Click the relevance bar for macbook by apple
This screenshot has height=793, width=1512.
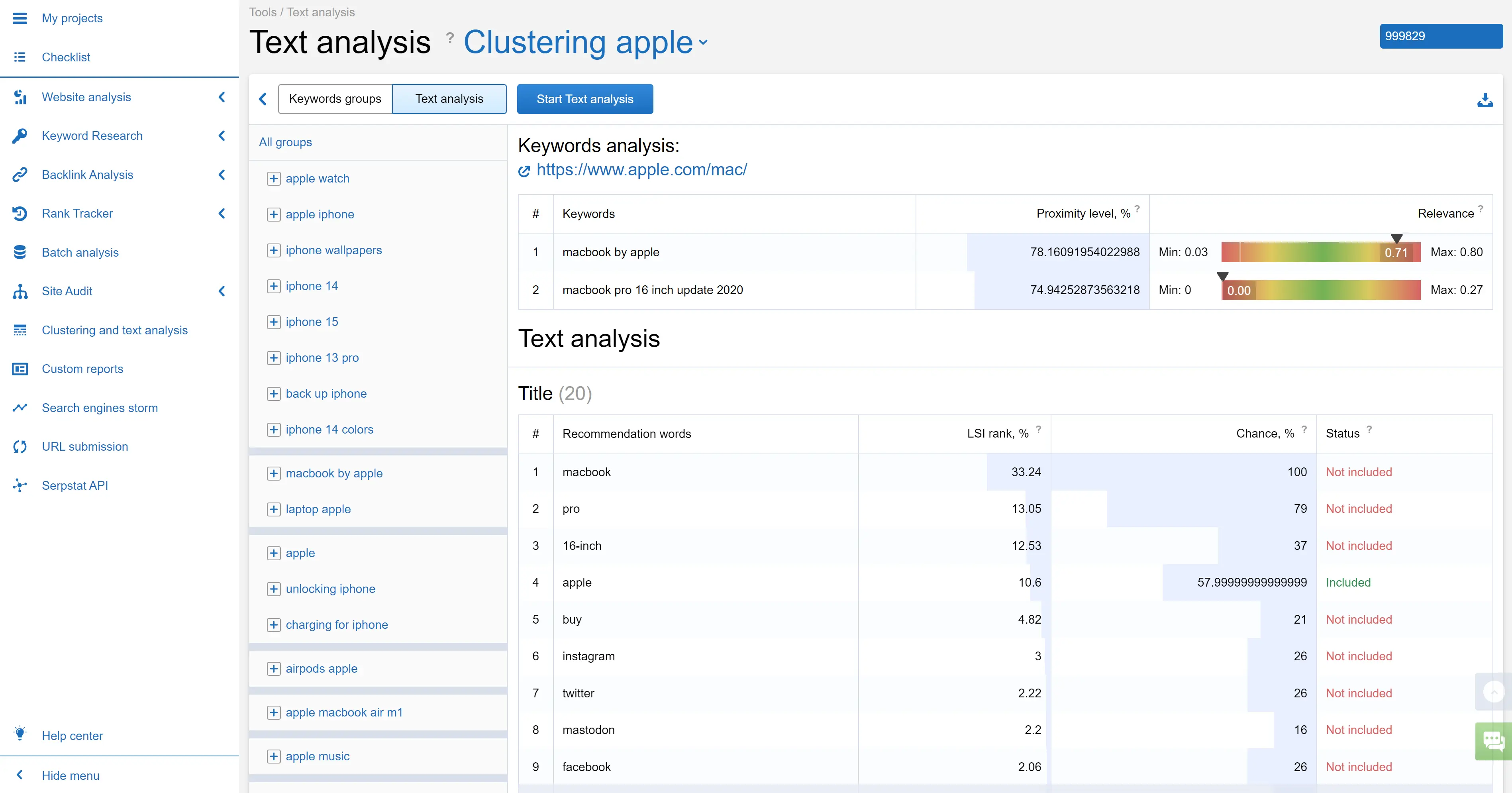(x=1320, y=252)
